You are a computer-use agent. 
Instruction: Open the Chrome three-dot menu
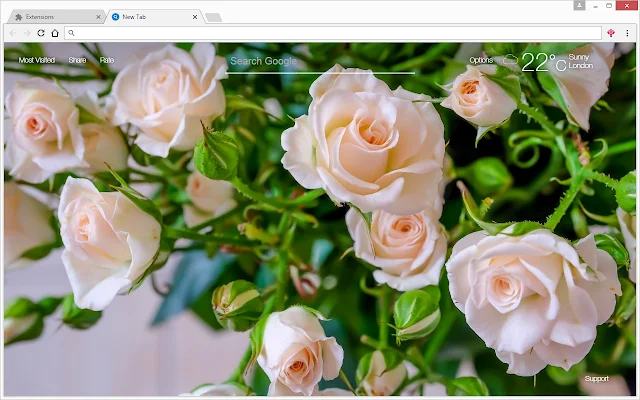click(627, 33)
